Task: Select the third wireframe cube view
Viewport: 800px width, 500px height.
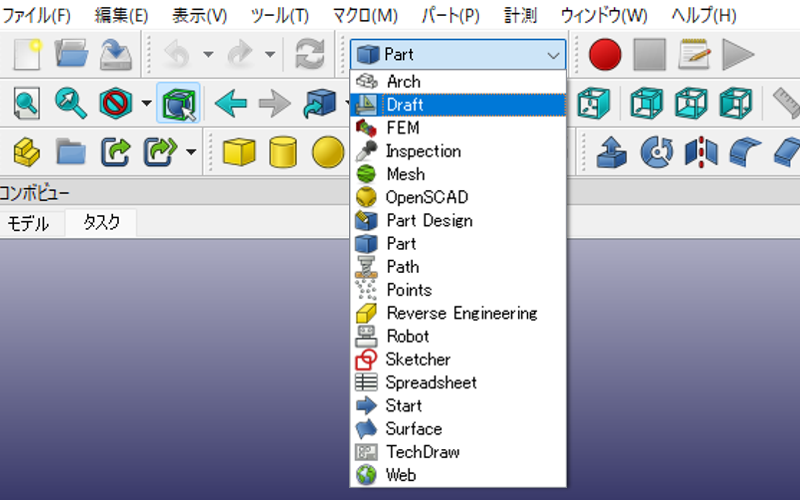Action: point(736,103)
